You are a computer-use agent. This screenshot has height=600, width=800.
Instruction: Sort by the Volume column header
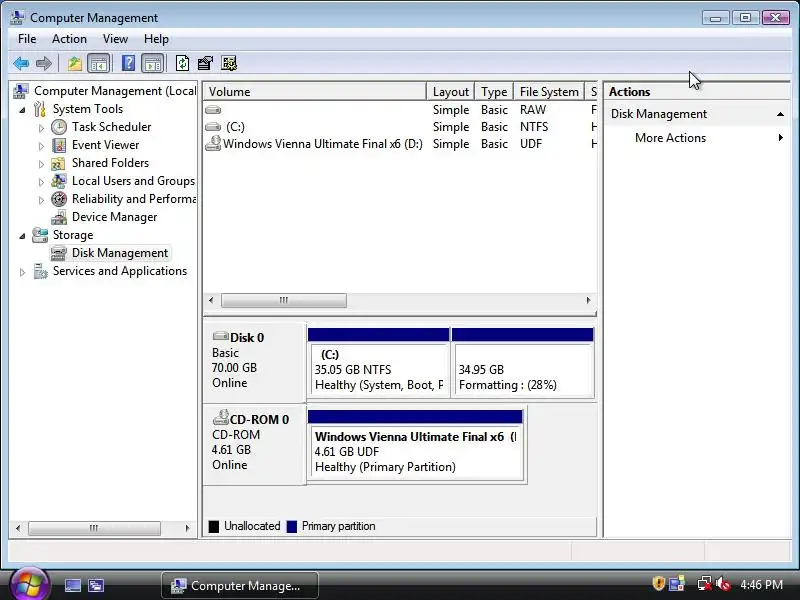(x=315, y=92)
